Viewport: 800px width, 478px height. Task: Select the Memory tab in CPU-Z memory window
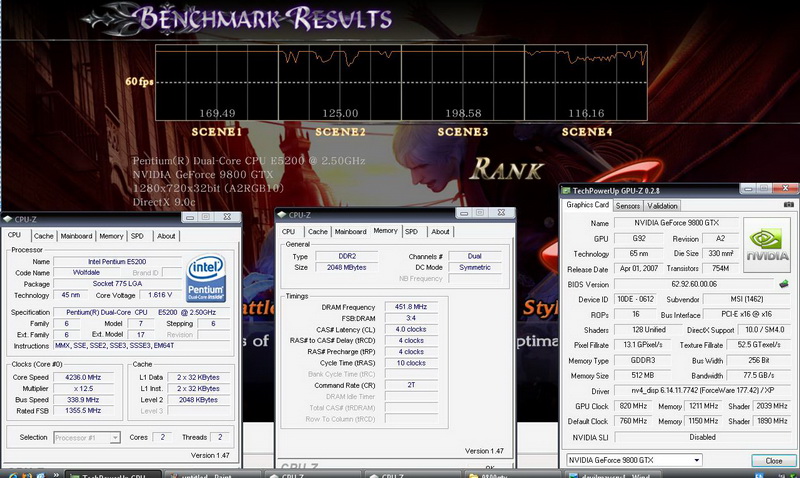(386, 231)
